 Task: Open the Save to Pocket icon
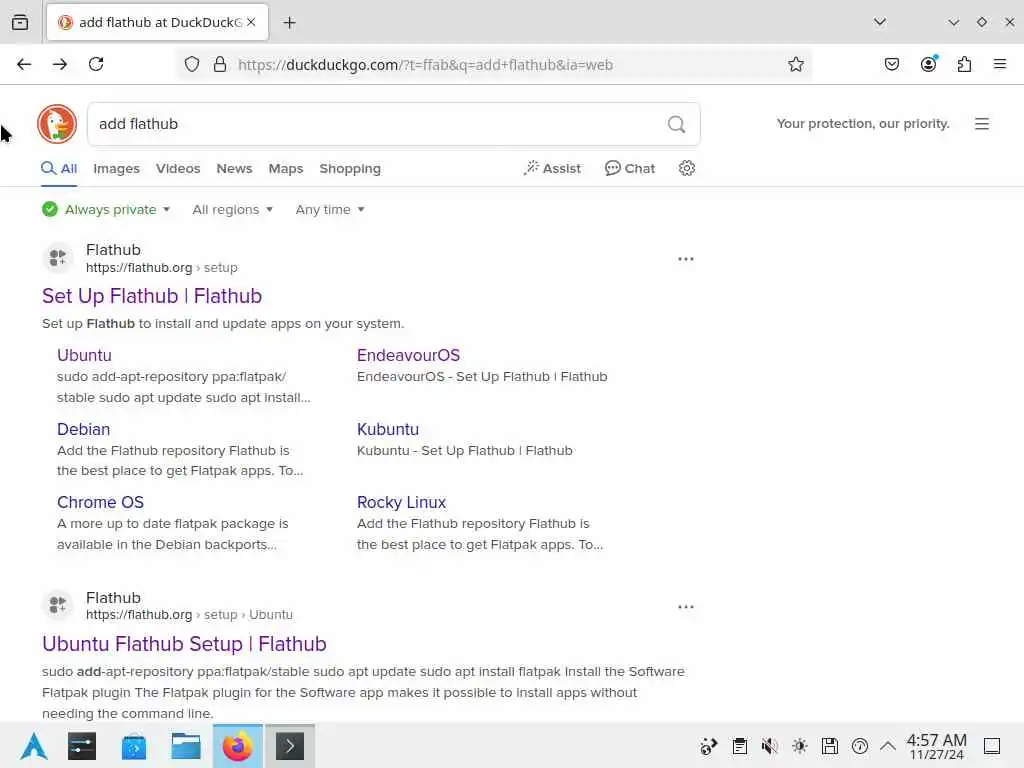892,64
